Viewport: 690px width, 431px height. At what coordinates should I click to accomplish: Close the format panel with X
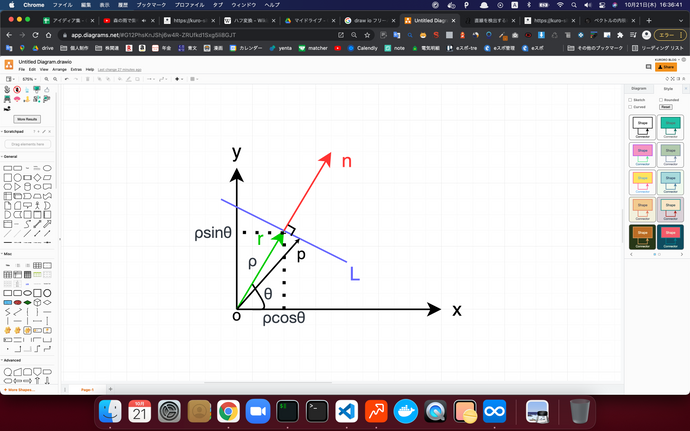(x=686, y=88)
